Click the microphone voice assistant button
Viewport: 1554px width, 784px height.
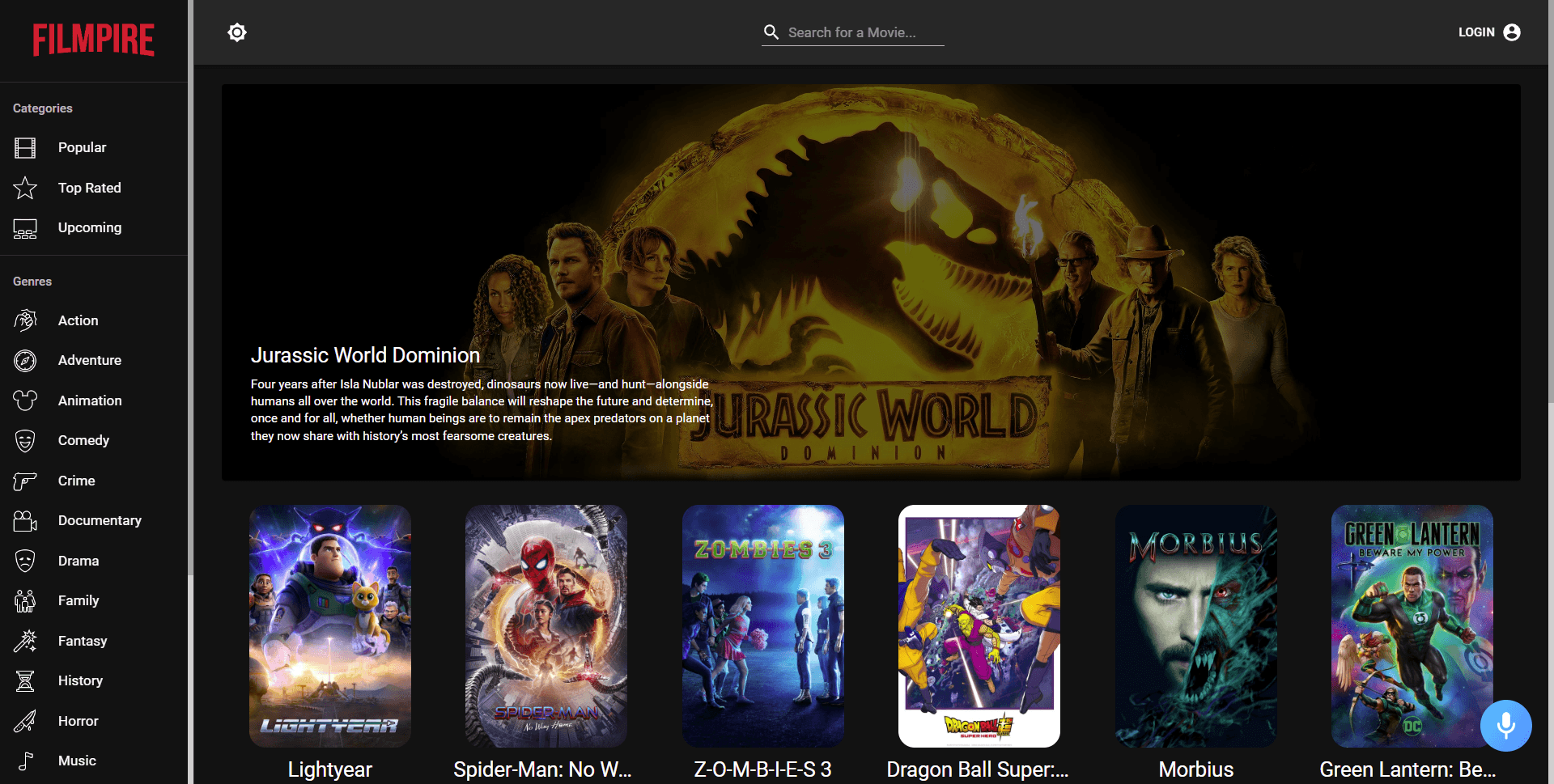pyautogui.click(x=1505, y=726)
